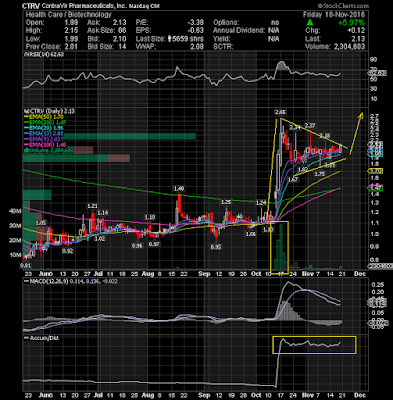Click the CTRV (Daily) chart legend title
This screenshot has height=400, width=393.
[49, 111]
